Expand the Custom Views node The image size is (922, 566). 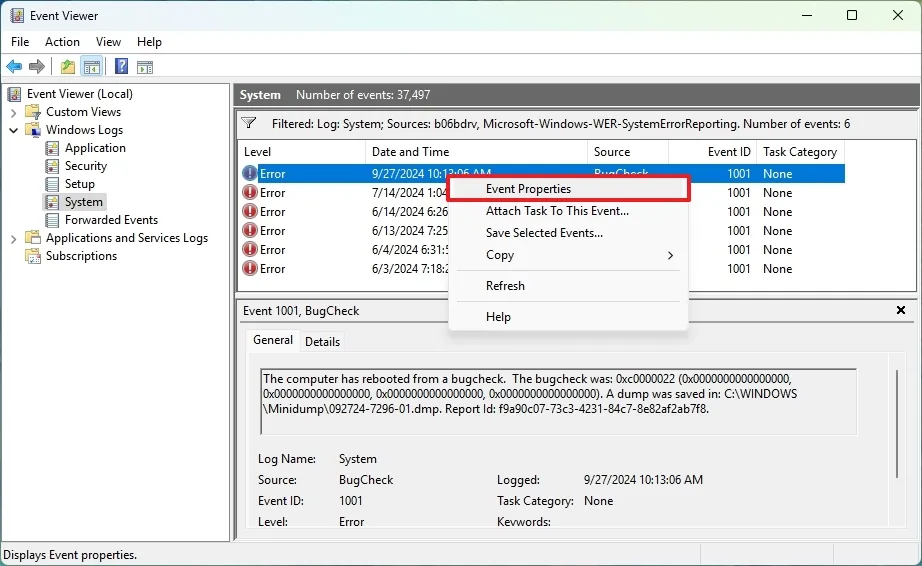14,112
